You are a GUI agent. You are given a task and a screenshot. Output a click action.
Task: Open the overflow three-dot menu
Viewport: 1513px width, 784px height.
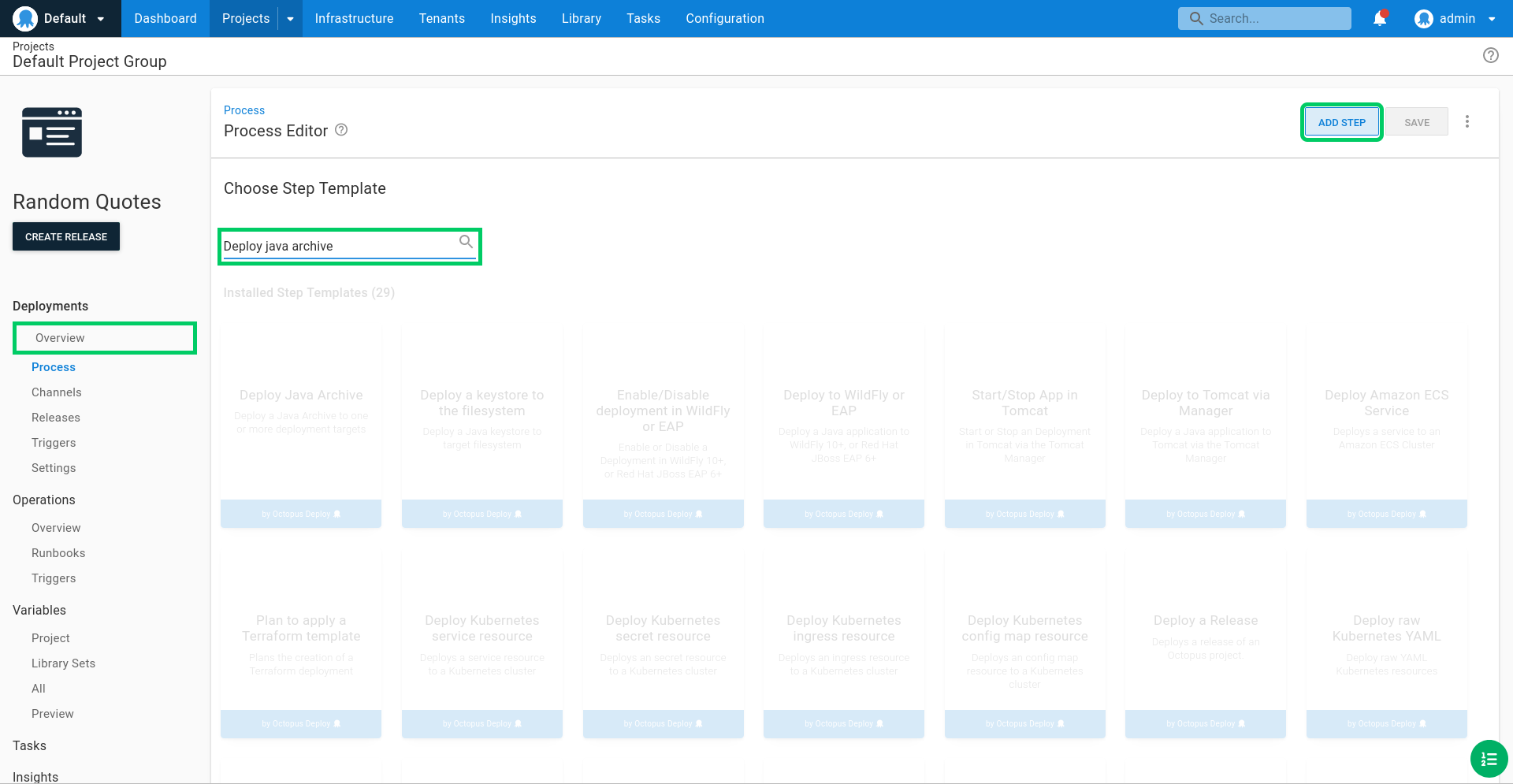coord(1467,121)
